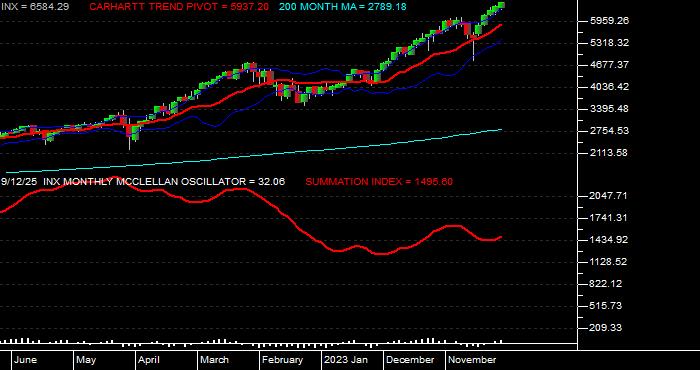Select the November label on time axis
700x370 pixels.
[472, 360]
